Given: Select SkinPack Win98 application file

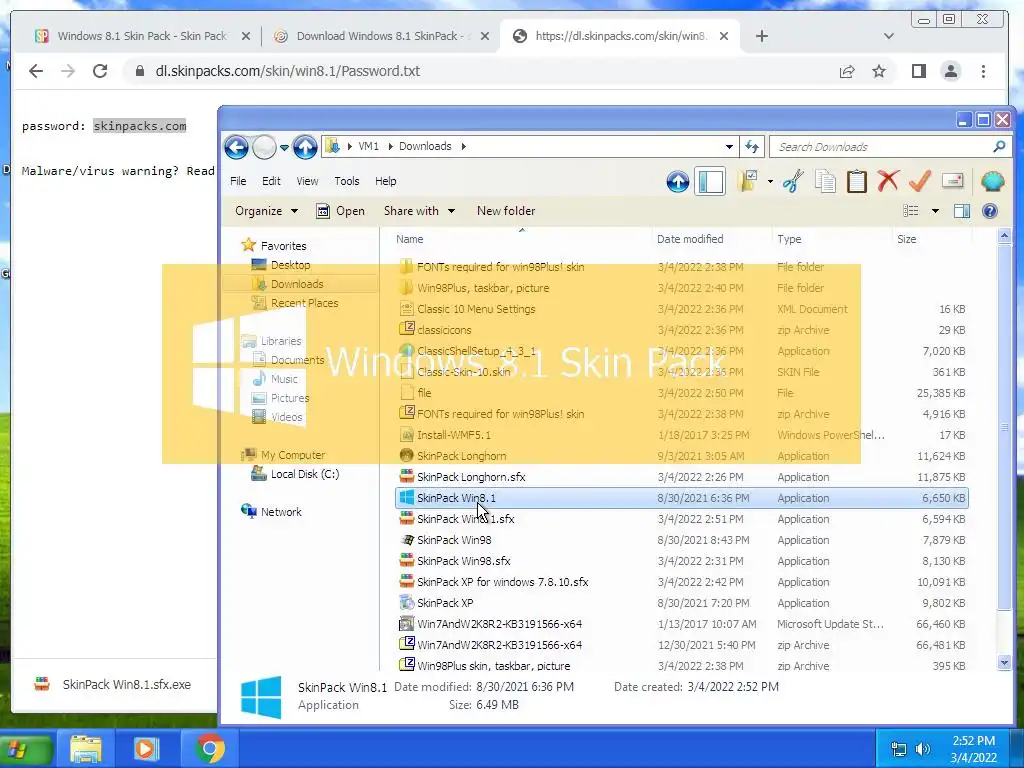Looking at the screenshot, I should click(x=682, y=540).
